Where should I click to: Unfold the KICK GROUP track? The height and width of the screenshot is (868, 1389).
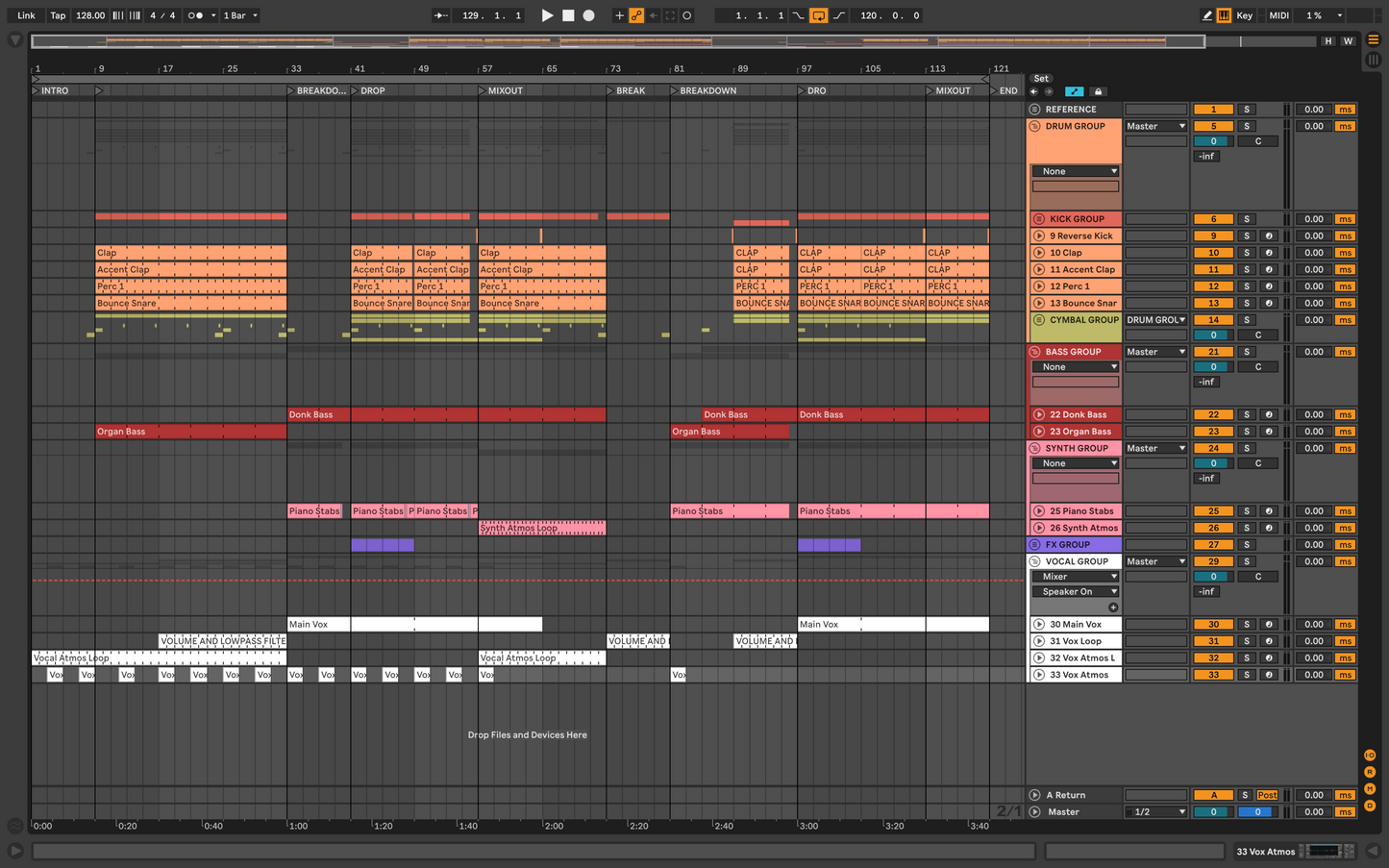coord(1038,219)
